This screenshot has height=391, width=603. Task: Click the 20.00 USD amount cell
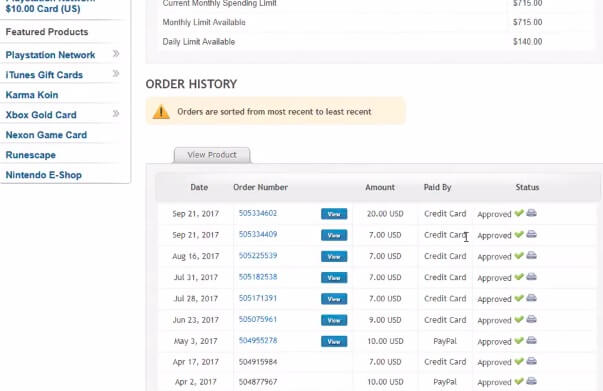[385, 214]
